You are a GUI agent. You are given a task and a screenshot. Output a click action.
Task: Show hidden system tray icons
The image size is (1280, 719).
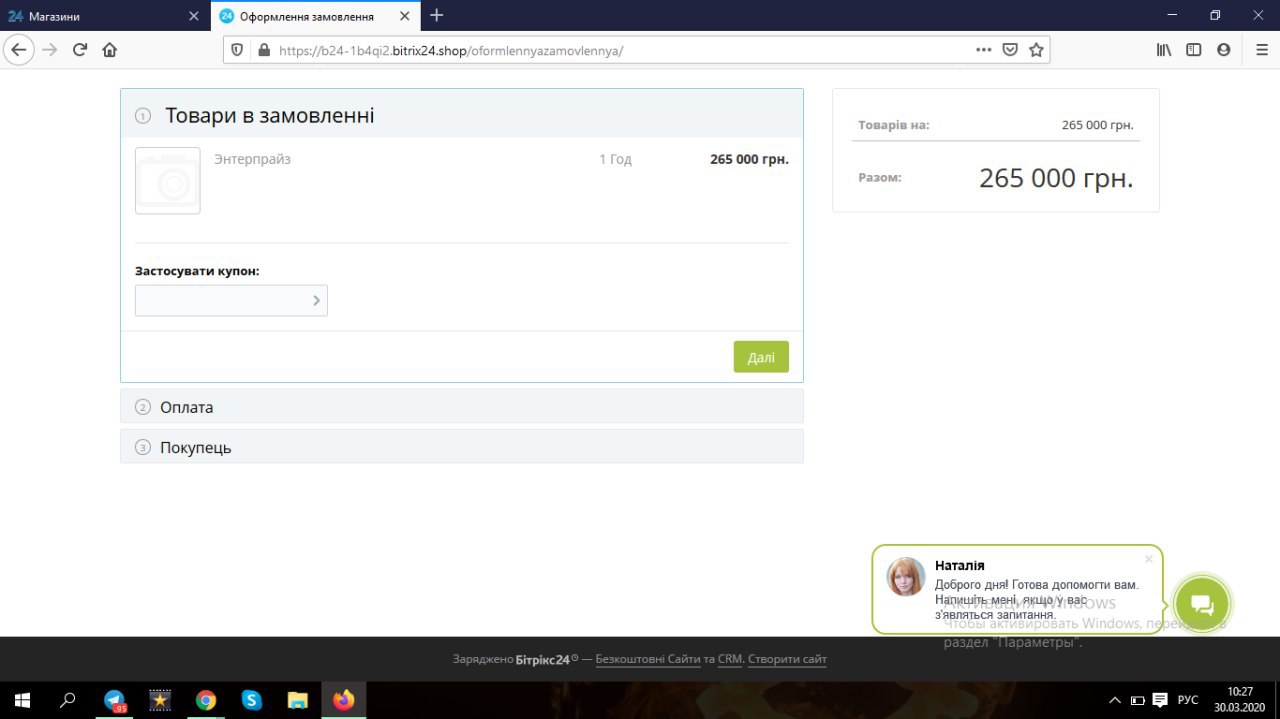[x=1115, y=700]
